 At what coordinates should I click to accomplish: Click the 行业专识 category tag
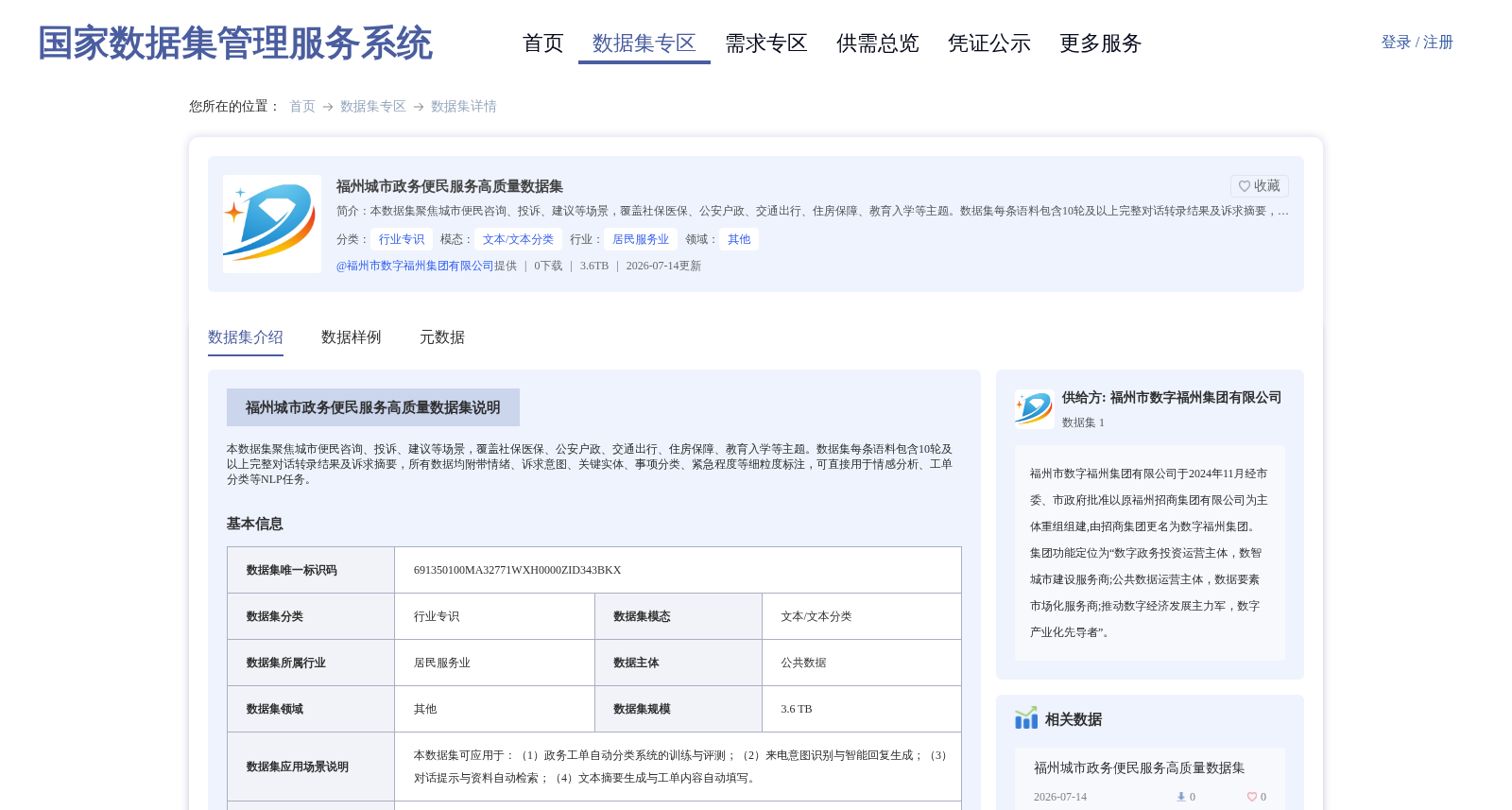click(x=402, y=239)
